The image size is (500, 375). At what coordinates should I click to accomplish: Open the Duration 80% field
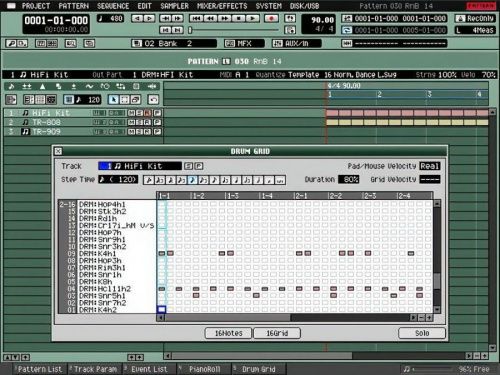(349, 179)
